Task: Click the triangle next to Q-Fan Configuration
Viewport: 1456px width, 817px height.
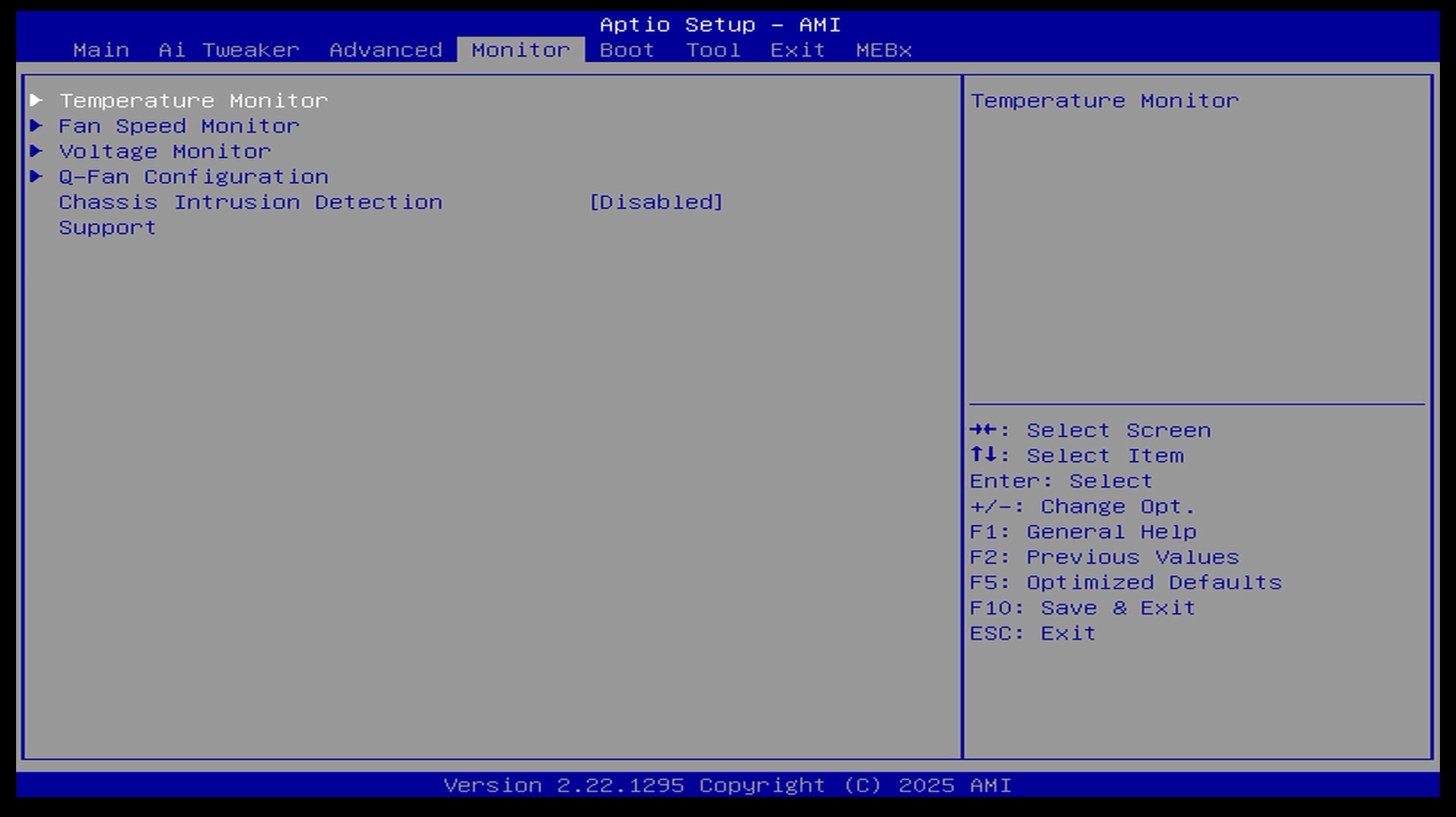Action: [36, 177]
